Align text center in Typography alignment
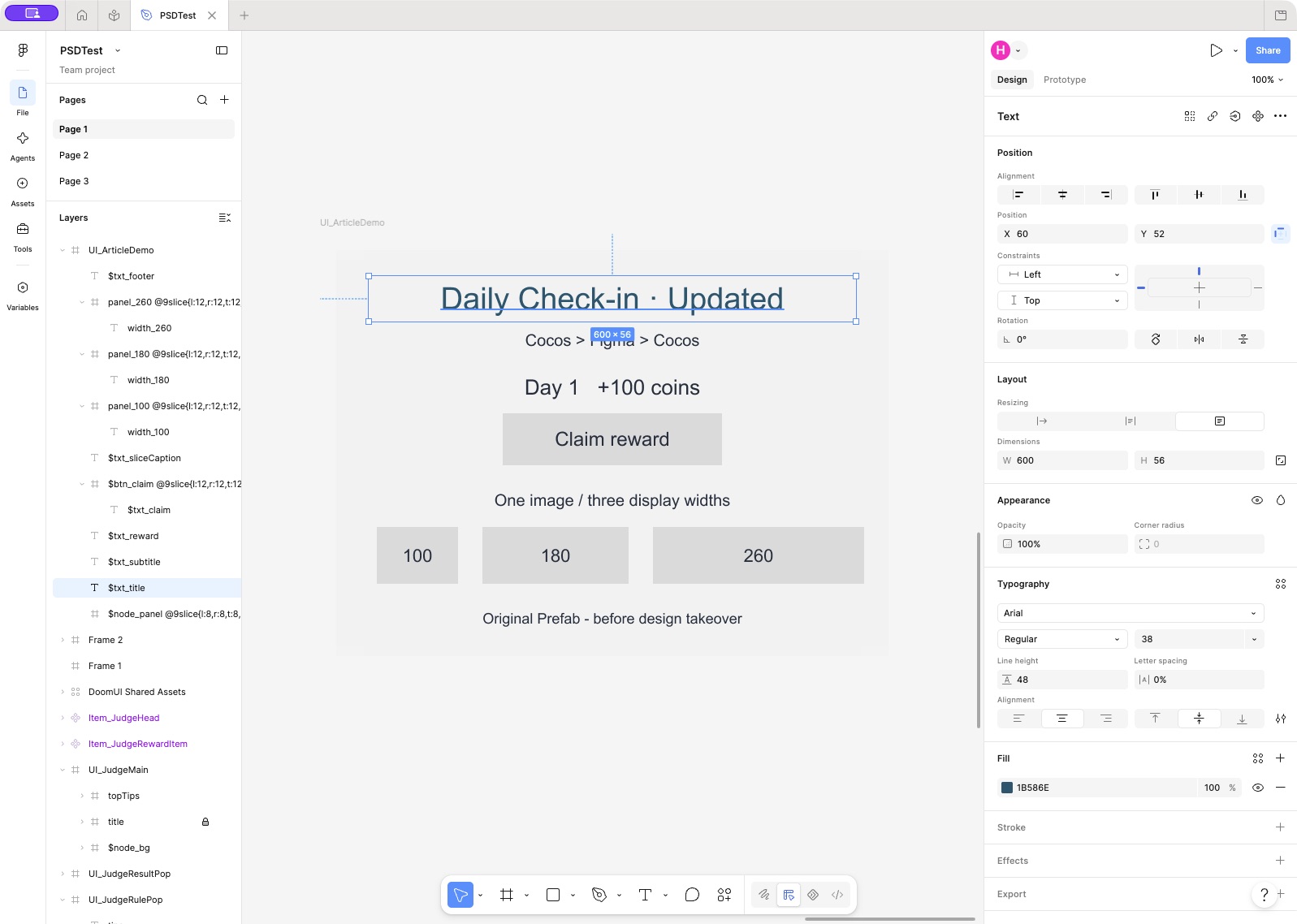Image resolution: width=1297 pixels, height=924 pixels. tap(1061, 719)
